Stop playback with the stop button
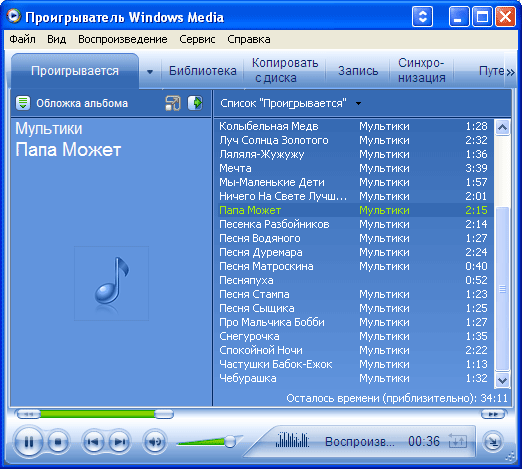 [58, 442]
